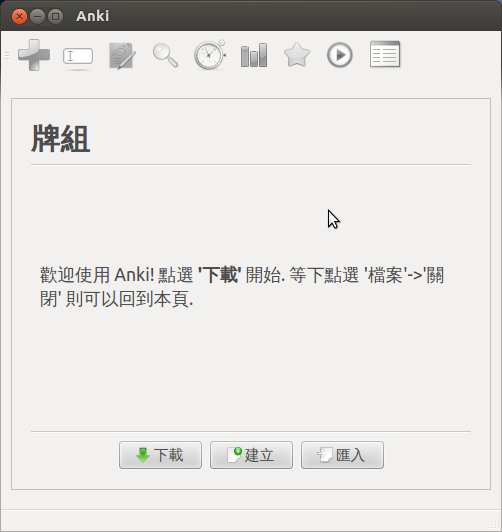
Task: Click the 匯入 import button
Action: pos(343,455)
